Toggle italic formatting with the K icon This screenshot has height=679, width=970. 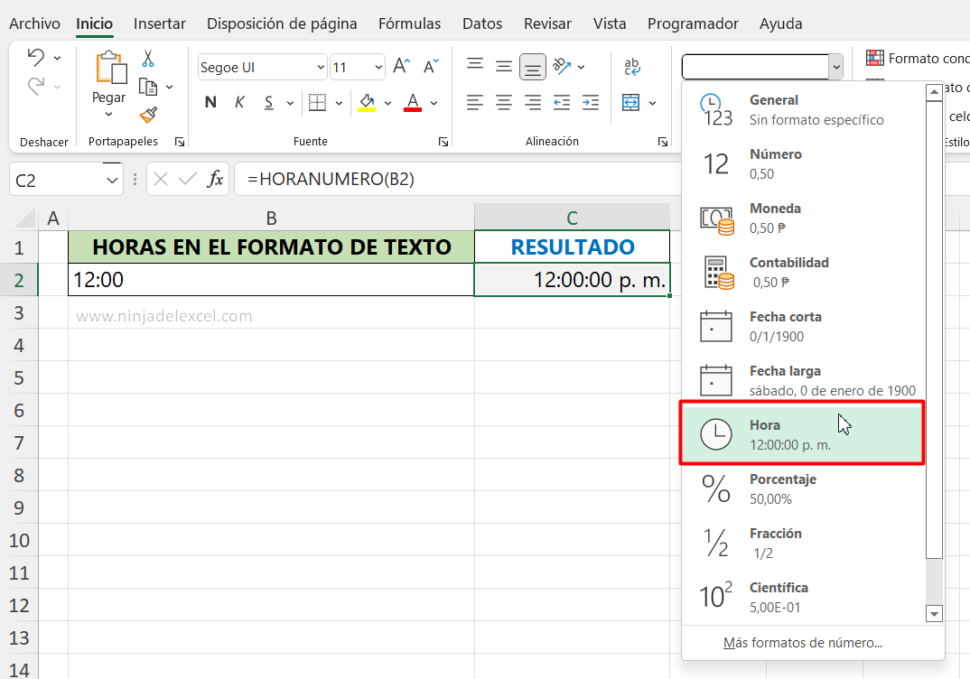[x=237, y=101]
